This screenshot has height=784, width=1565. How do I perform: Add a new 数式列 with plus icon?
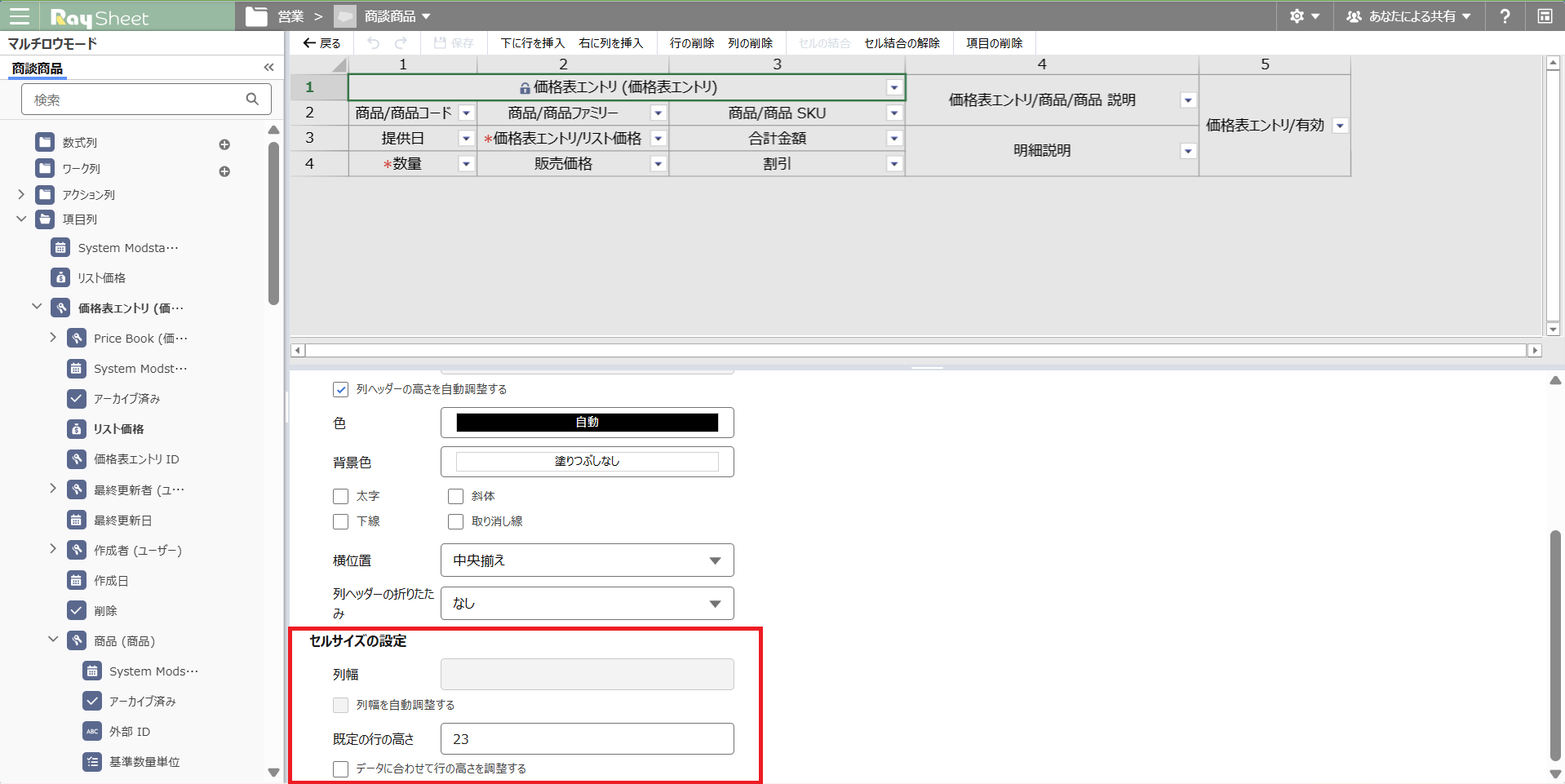tap(224, 144)
